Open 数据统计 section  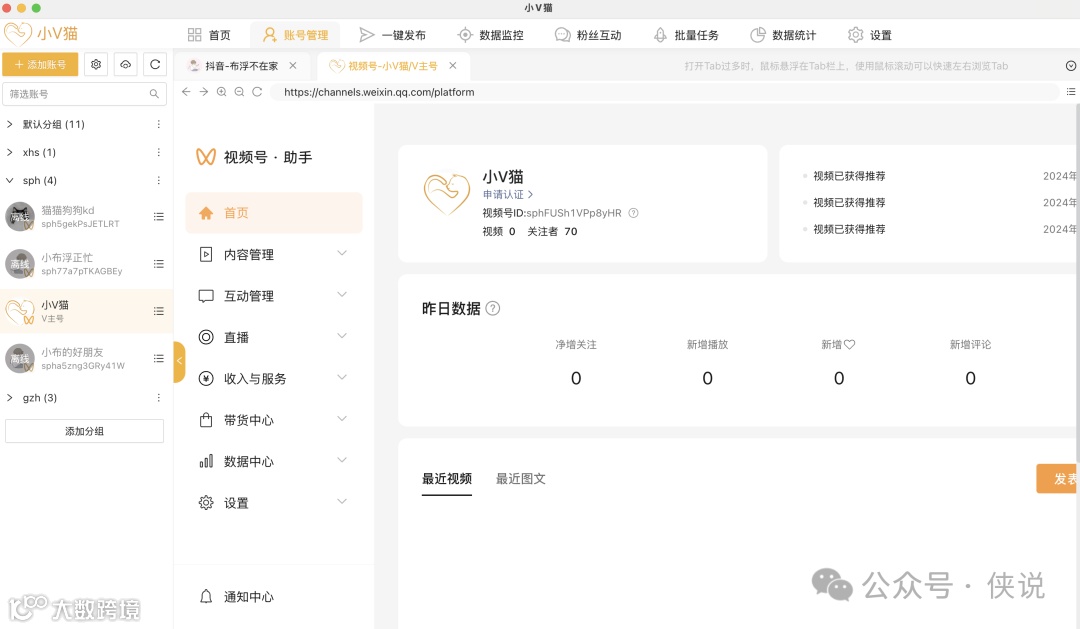[x=783, y=35]
